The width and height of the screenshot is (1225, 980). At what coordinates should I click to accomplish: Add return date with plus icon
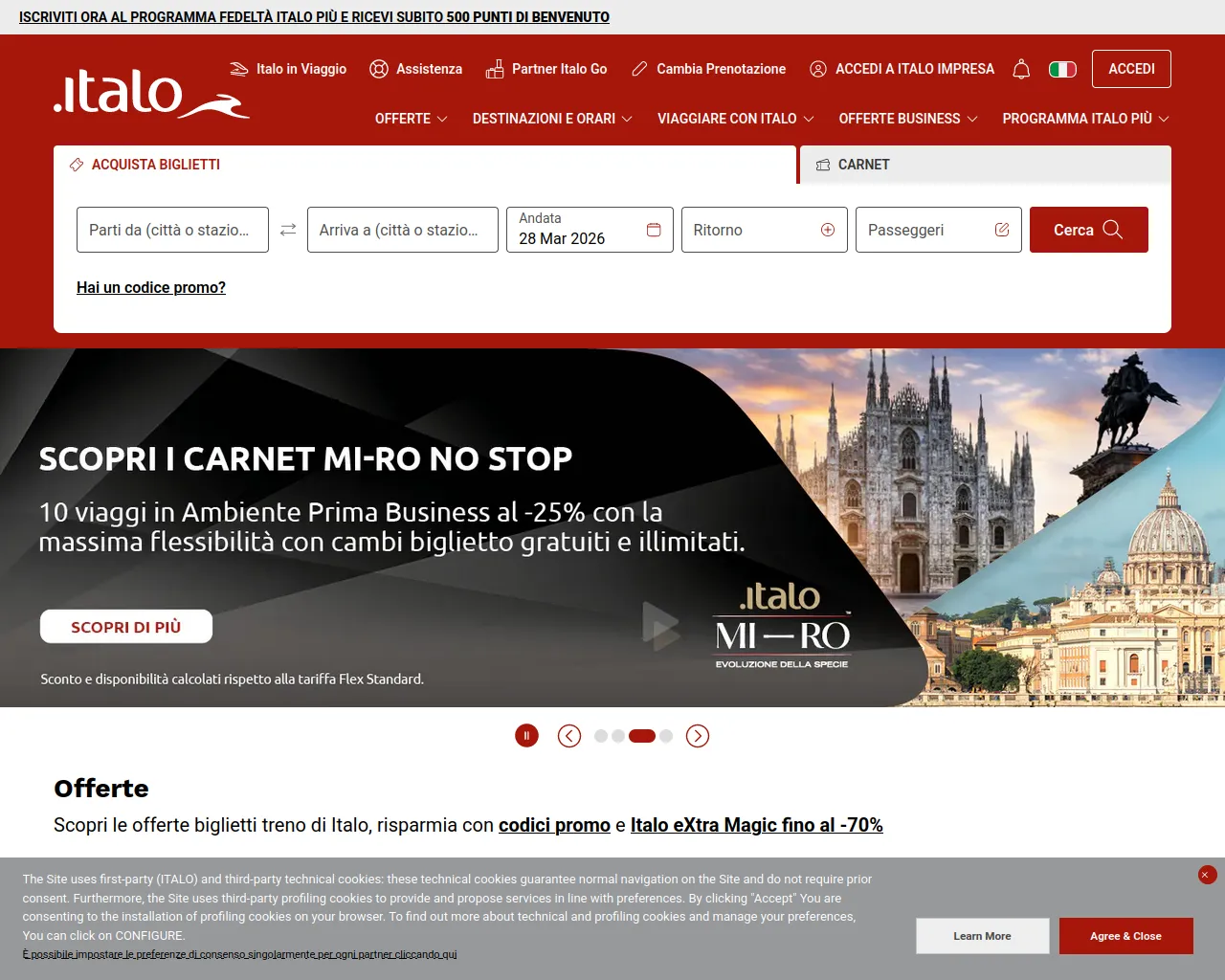click(828, 230)
